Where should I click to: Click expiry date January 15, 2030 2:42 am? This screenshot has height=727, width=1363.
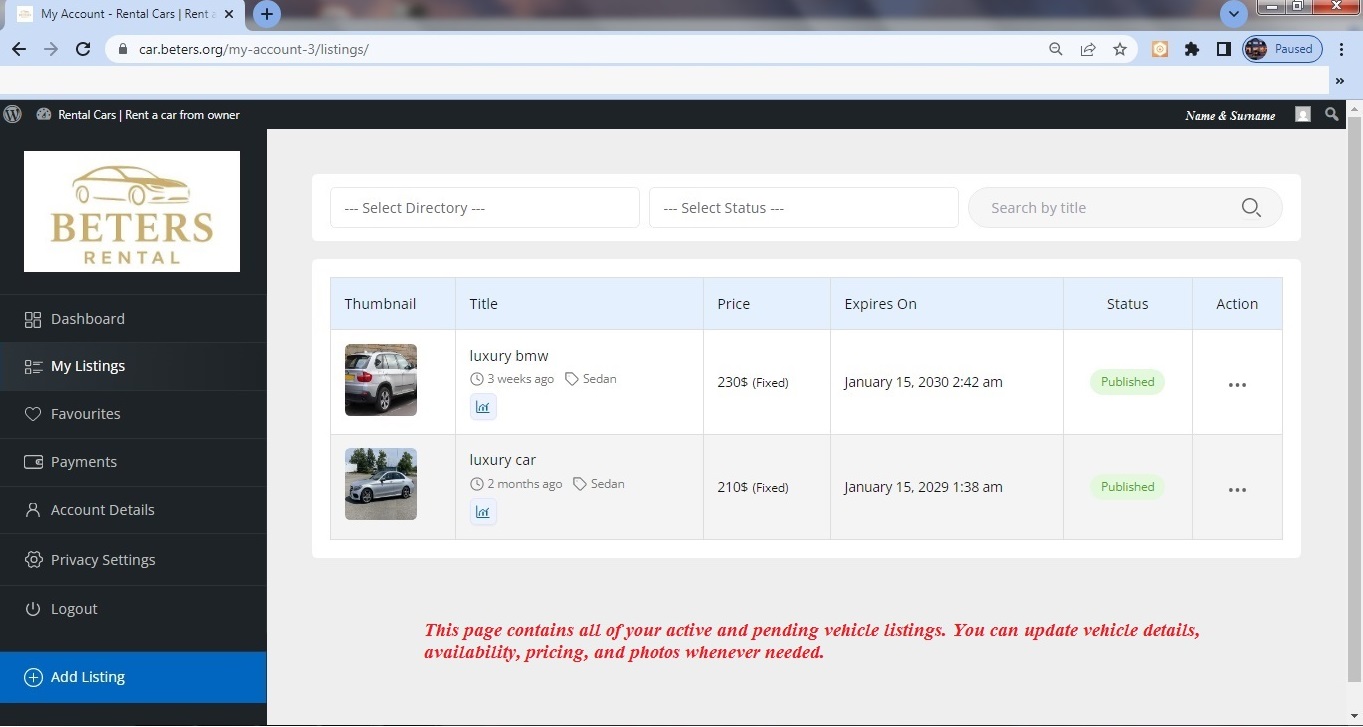pyautogui.click(x=923, y=382)
